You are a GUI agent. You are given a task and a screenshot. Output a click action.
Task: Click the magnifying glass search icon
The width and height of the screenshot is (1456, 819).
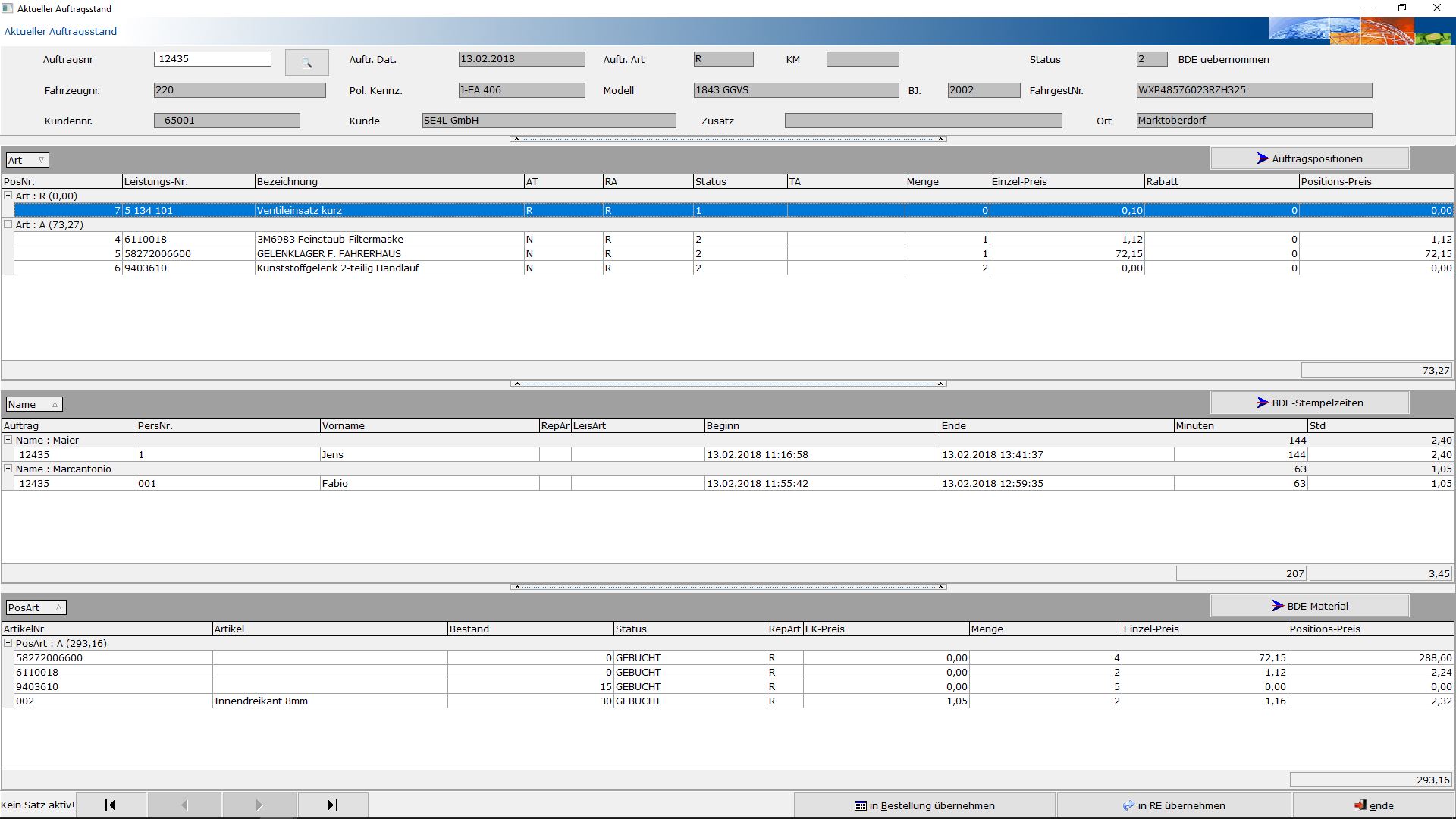point(306,61)
